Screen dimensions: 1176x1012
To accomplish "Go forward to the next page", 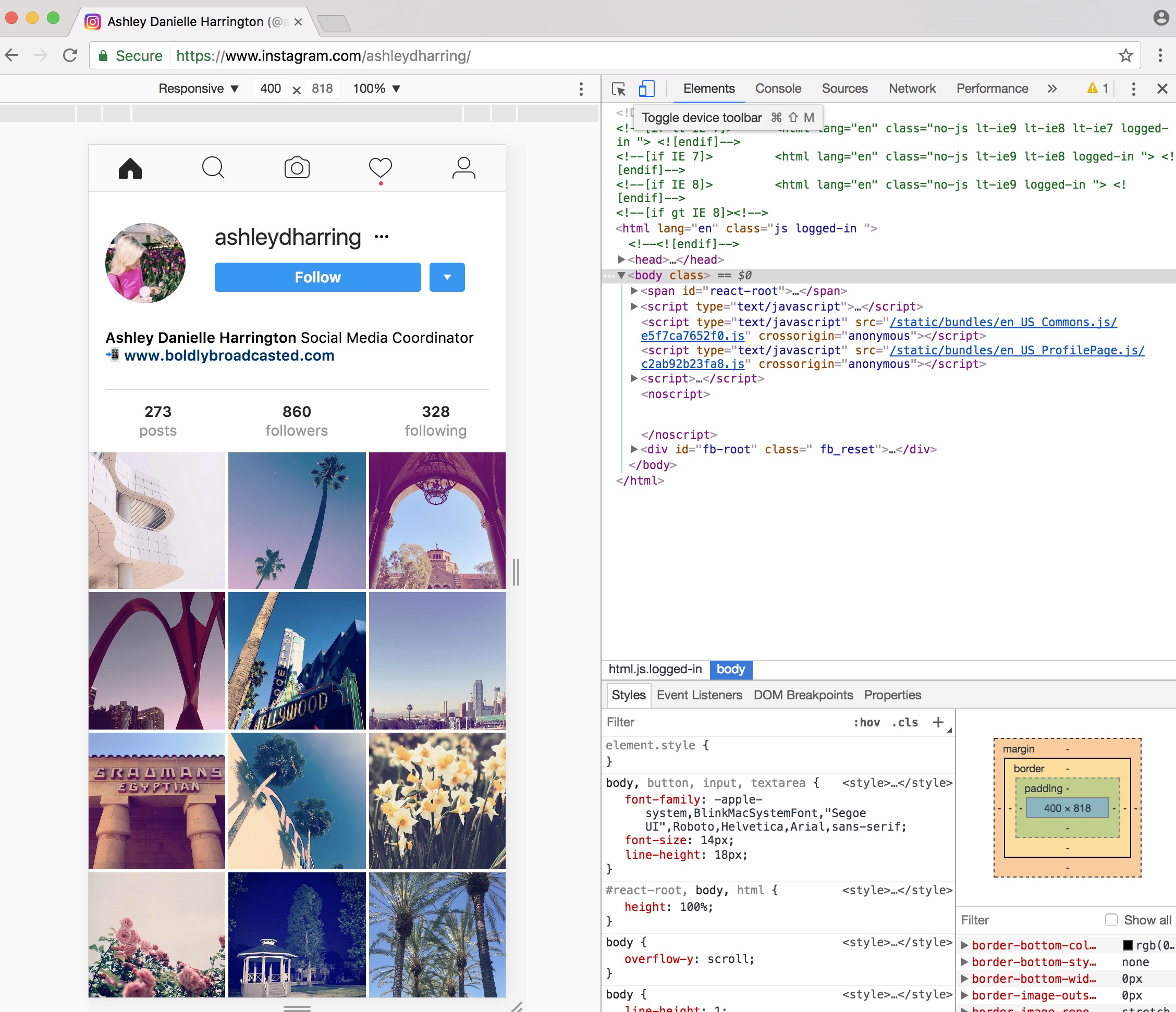I will point(40,56).
